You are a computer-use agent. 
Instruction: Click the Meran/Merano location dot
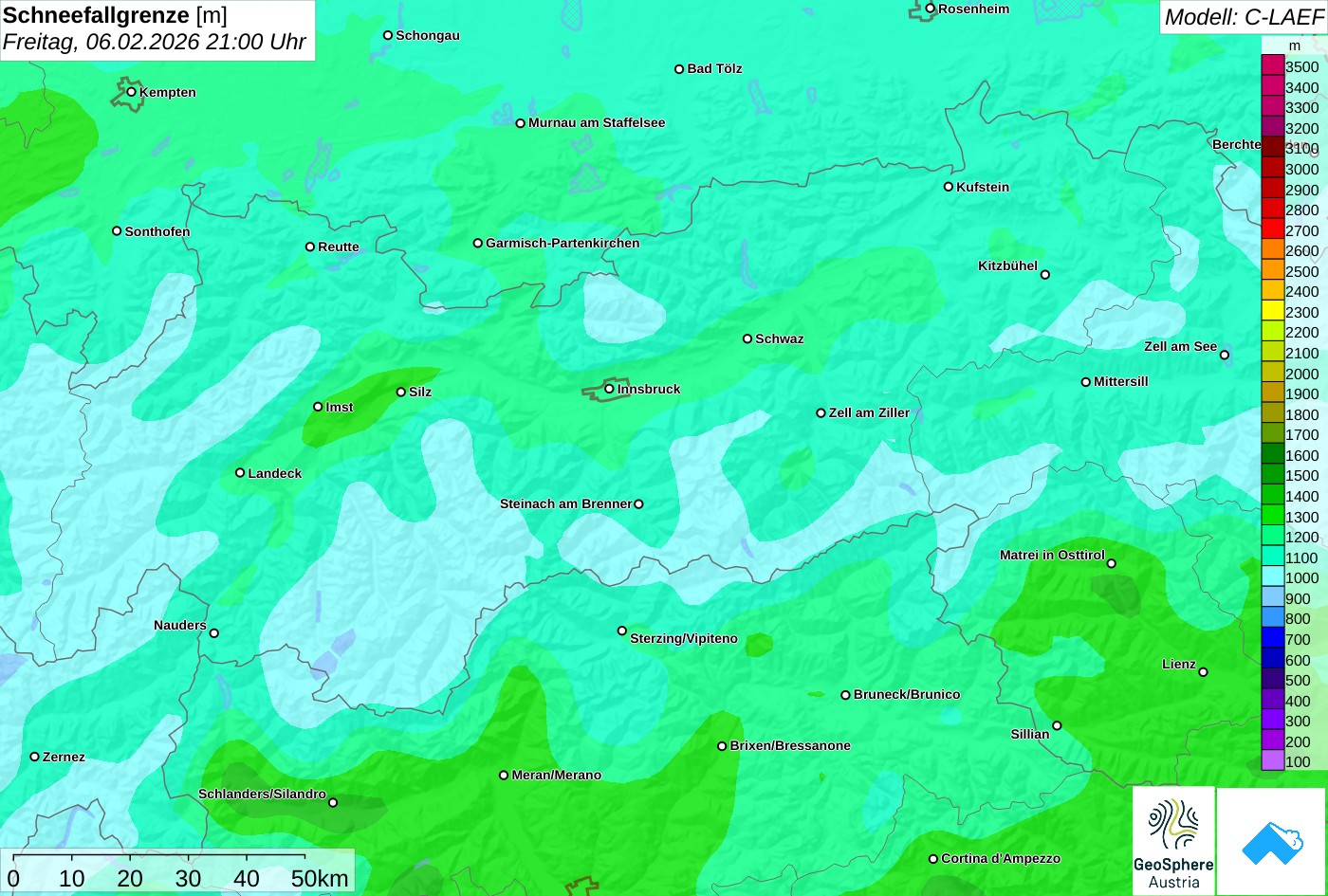[x=504, y=775]
